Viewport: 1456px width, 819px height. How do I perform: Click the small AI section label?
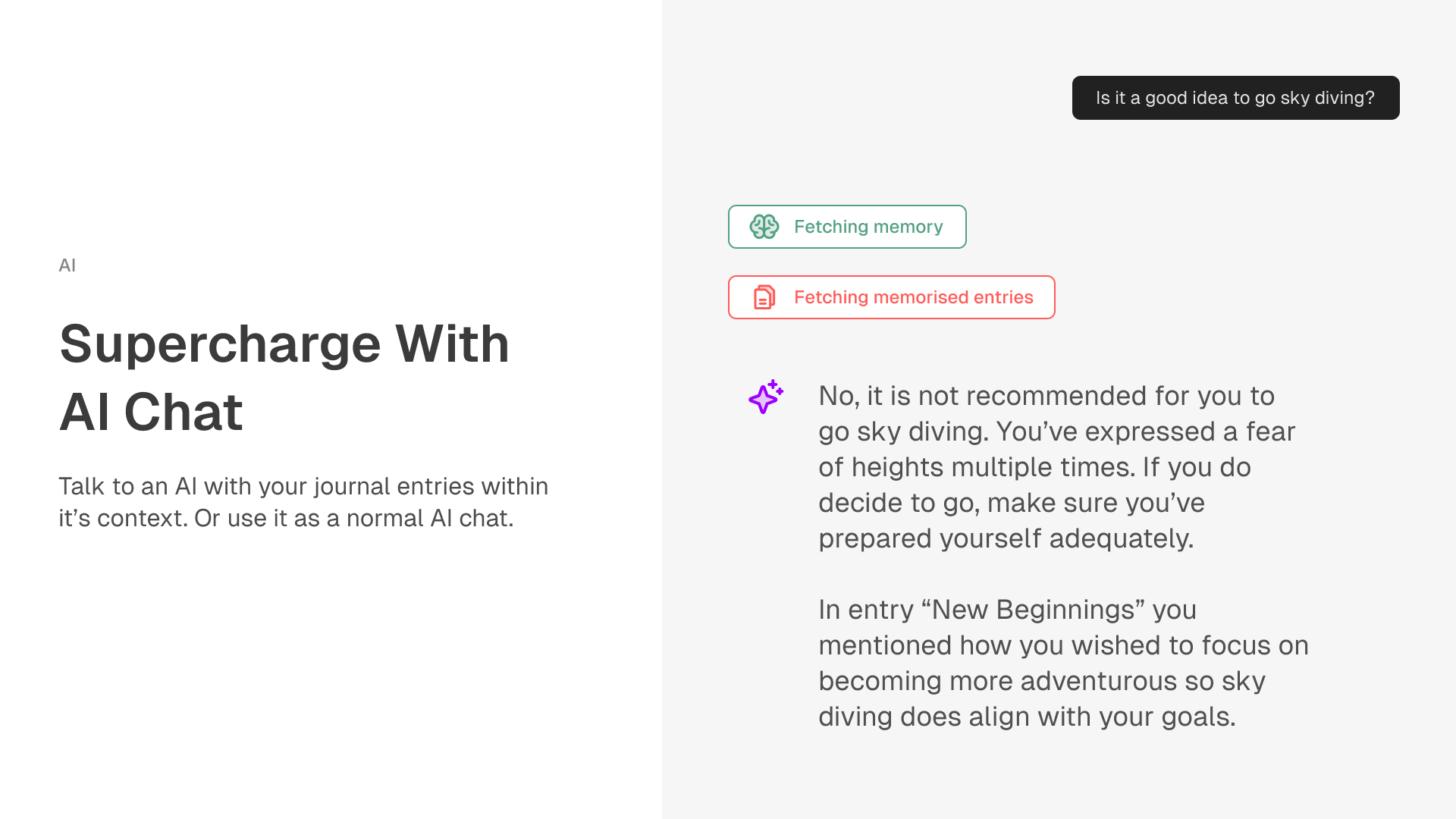[x=67, y=265]
